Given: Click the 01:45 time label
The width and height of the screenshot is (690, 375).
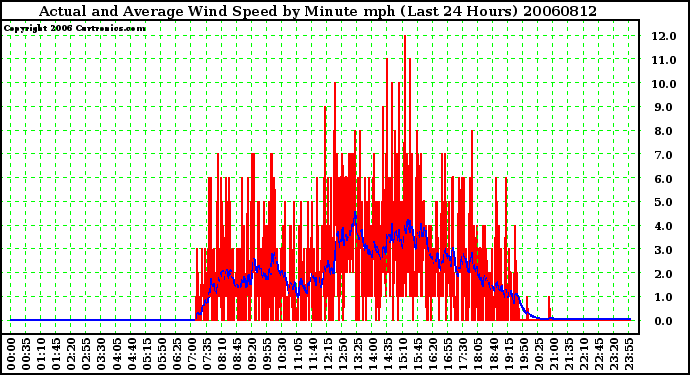Looking at the screenshot, I should click(56, 355).
